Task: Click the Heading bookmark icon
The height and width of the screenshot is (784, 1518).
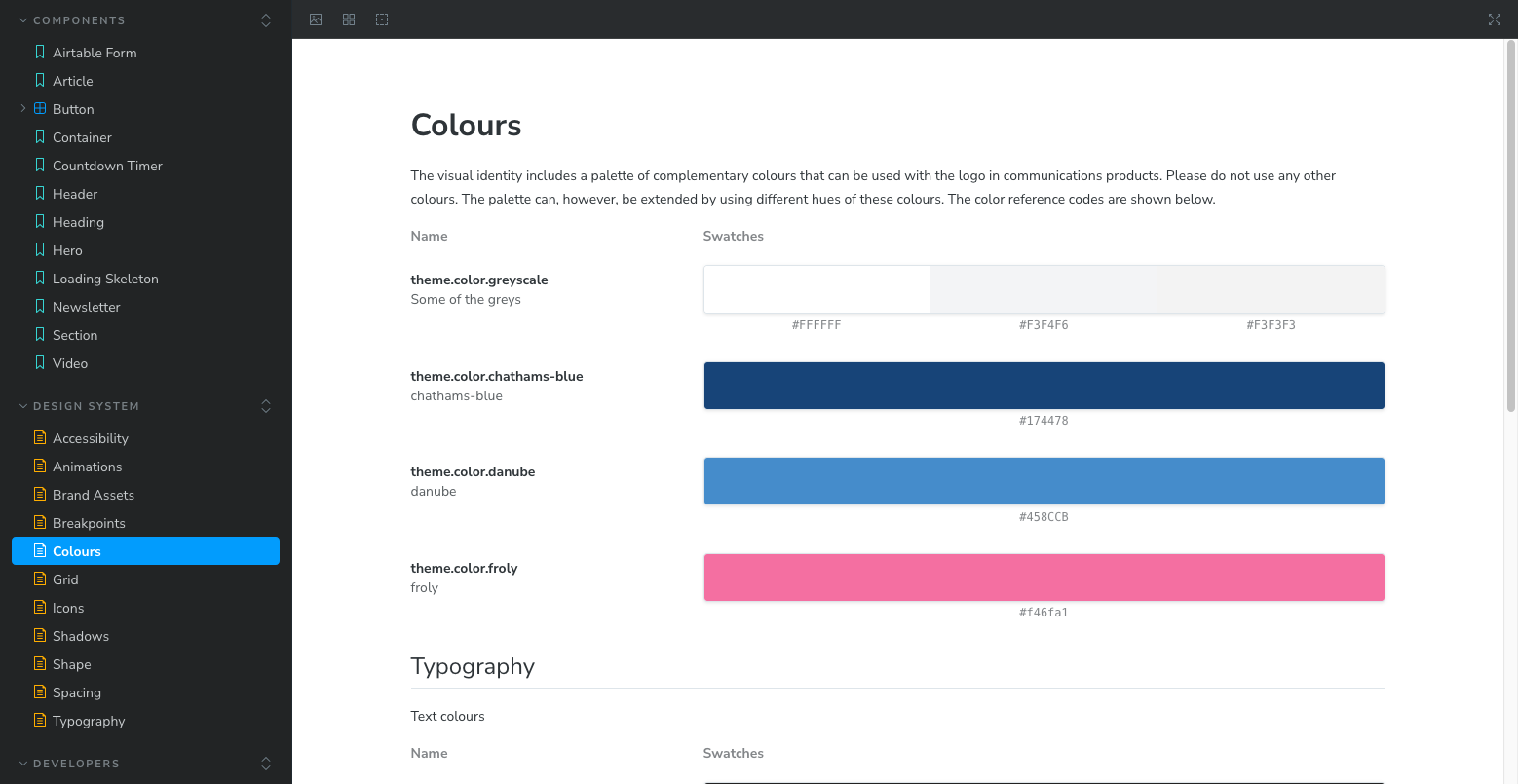Action: [40, 221]
